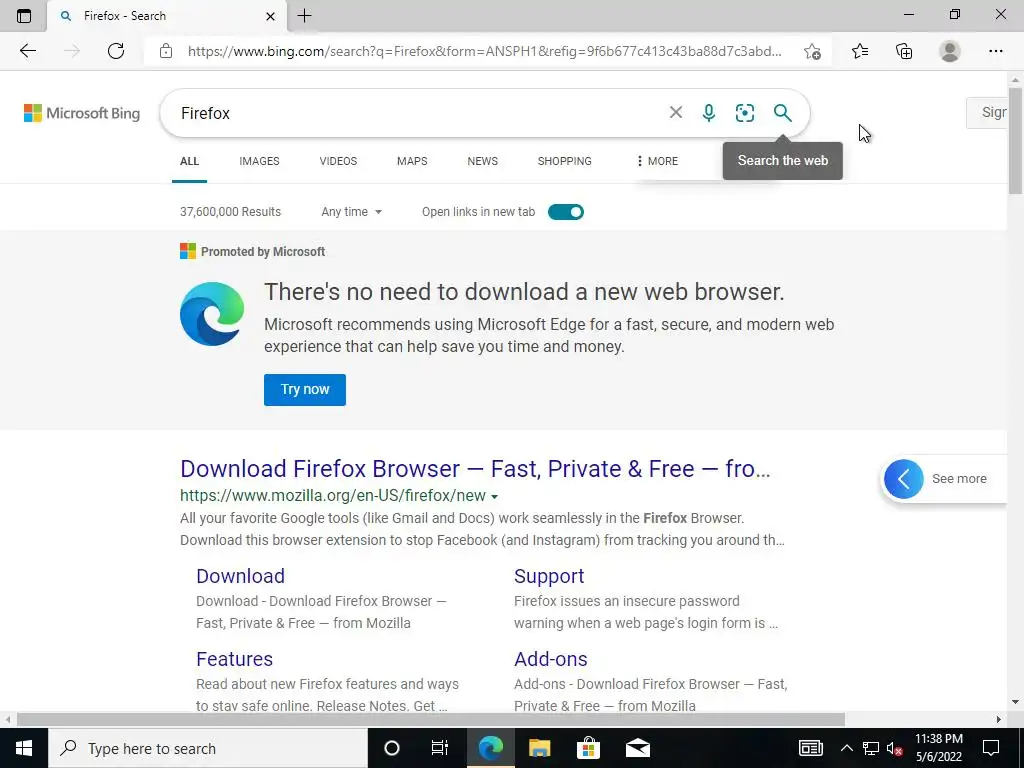The width and height of the screenshot is (1024, 768).
Task: Go to Microsoft Bing home logo
Action: click(x=82, y=113)
